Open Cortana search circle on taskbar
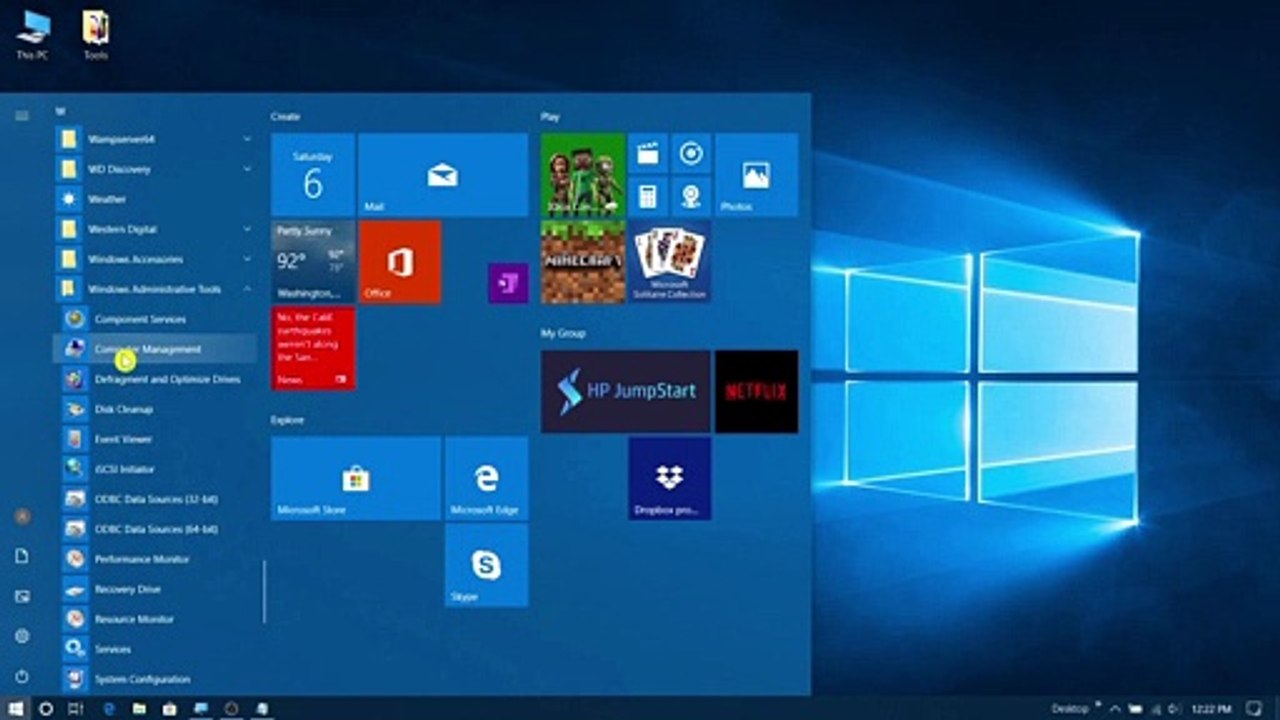The height and width of the screenshot is (720, 1280). click(46, 708)
